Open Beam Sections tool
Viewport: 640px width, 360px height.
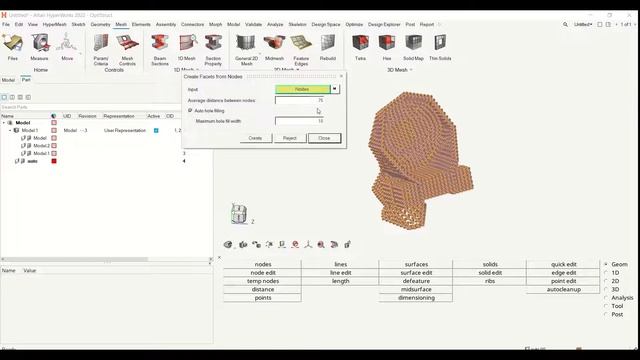coord(160,49)
